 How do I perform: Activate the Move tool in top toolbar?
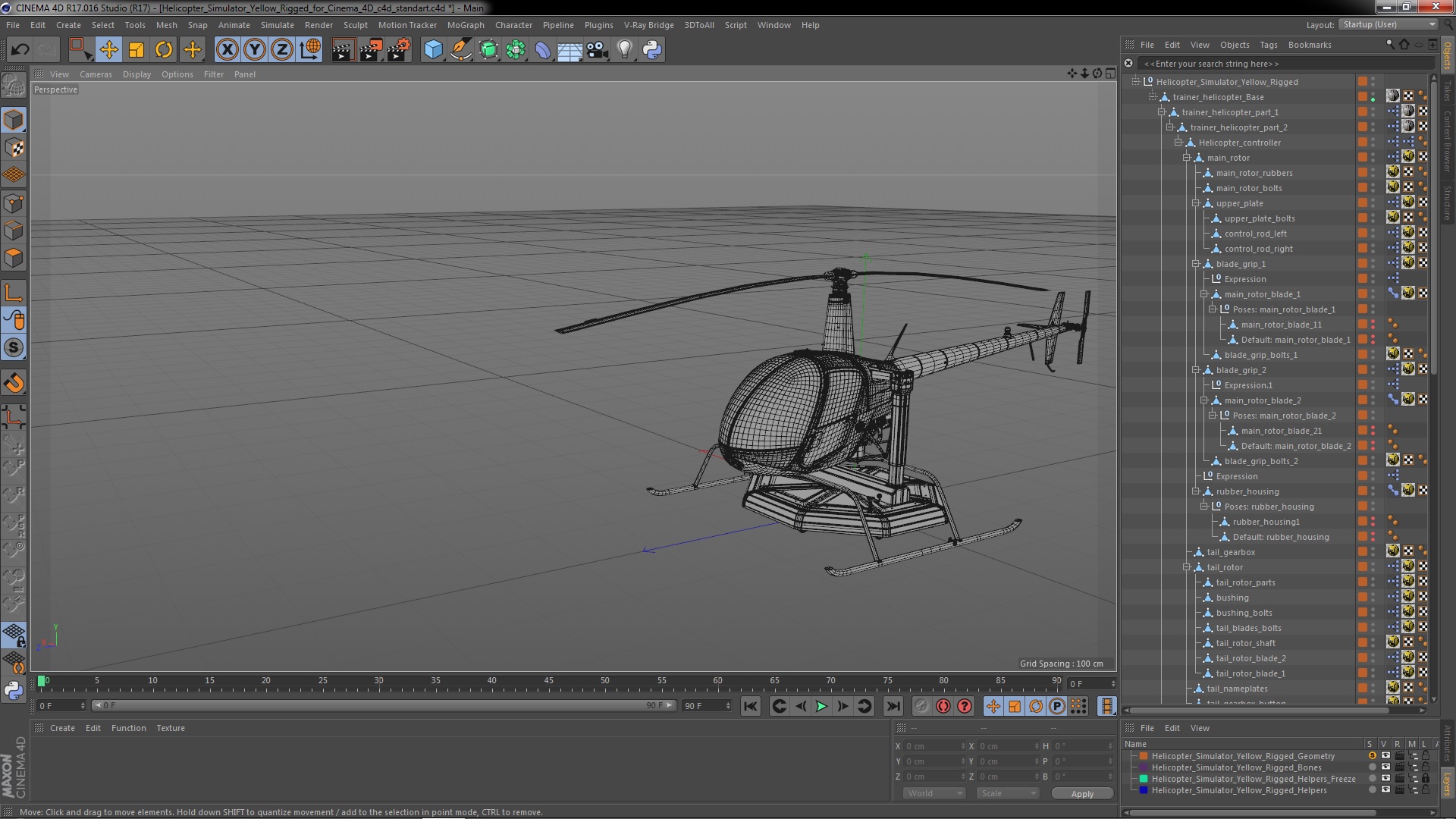tap(108, 50)
